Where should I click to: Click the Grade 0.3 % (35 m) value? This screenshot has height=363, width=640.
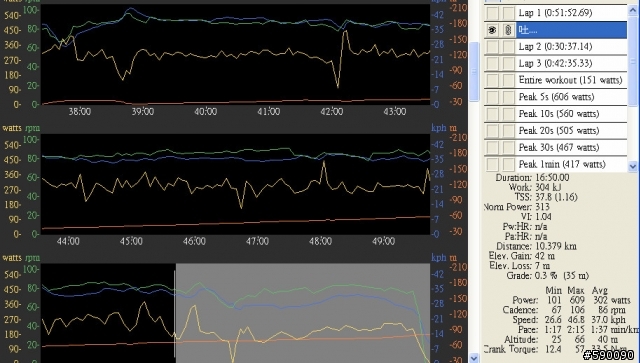click(562, 276)
